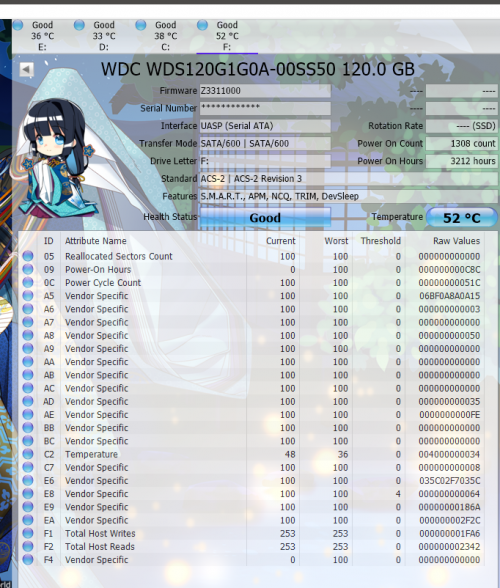Select the Reallocated Sectors Count row
This screenshot has width=500, height=588.
tap(251, 256)
